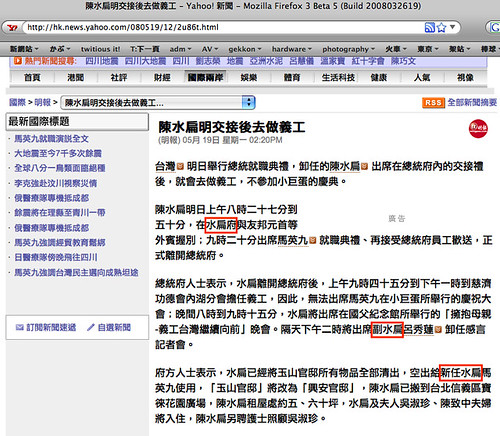Click the 訂閱新聞速遞 link
The image size is (500, 436).
click(x=51, y=328)
